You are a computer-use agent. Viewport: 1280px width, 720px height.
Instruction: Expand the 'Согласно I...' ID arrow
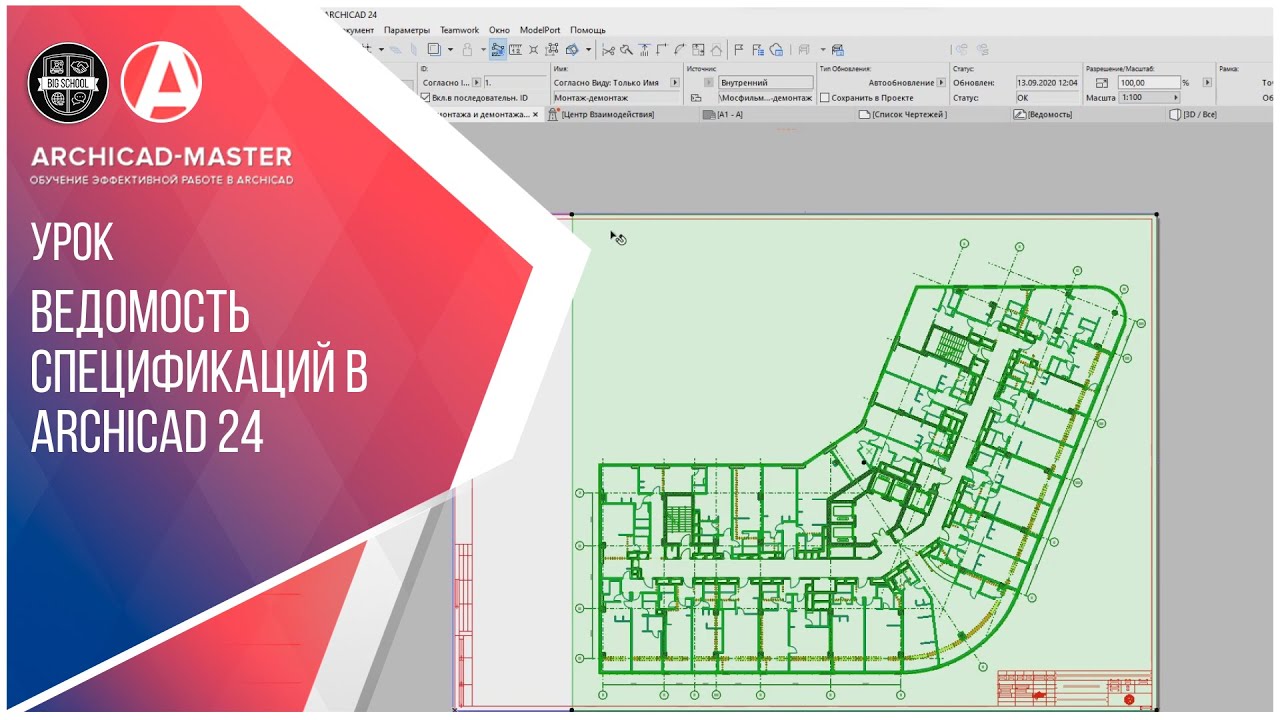pyautogui.click(x=477, y=83)
